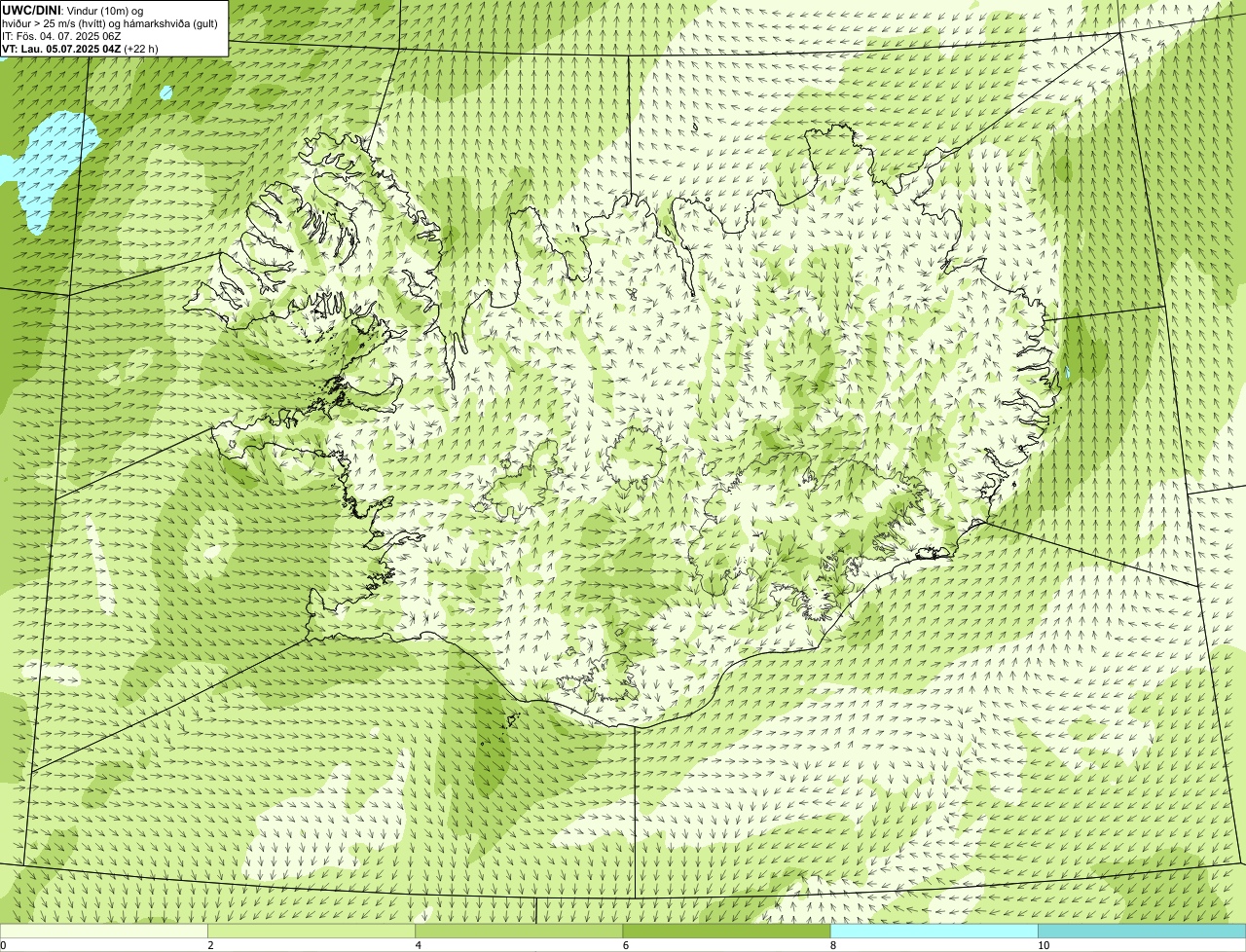1246x952 pixels.
Task: Click the 'hviður > 25 m/s (hvítt)' legend line
Action: [x=109, y=22]
